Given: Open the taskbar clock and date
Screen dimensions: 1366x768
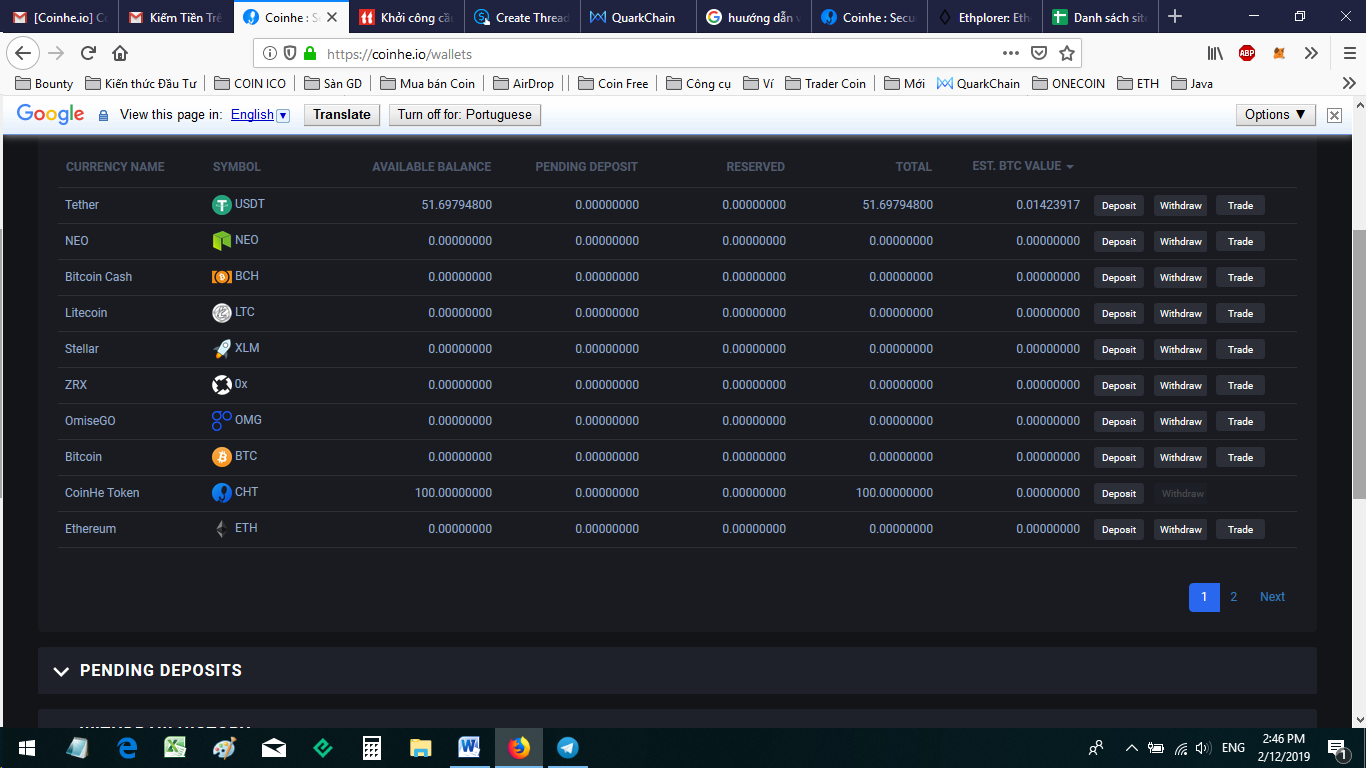Looking at the screenshot, I should pyautogui.click(x=1282, y=747).
